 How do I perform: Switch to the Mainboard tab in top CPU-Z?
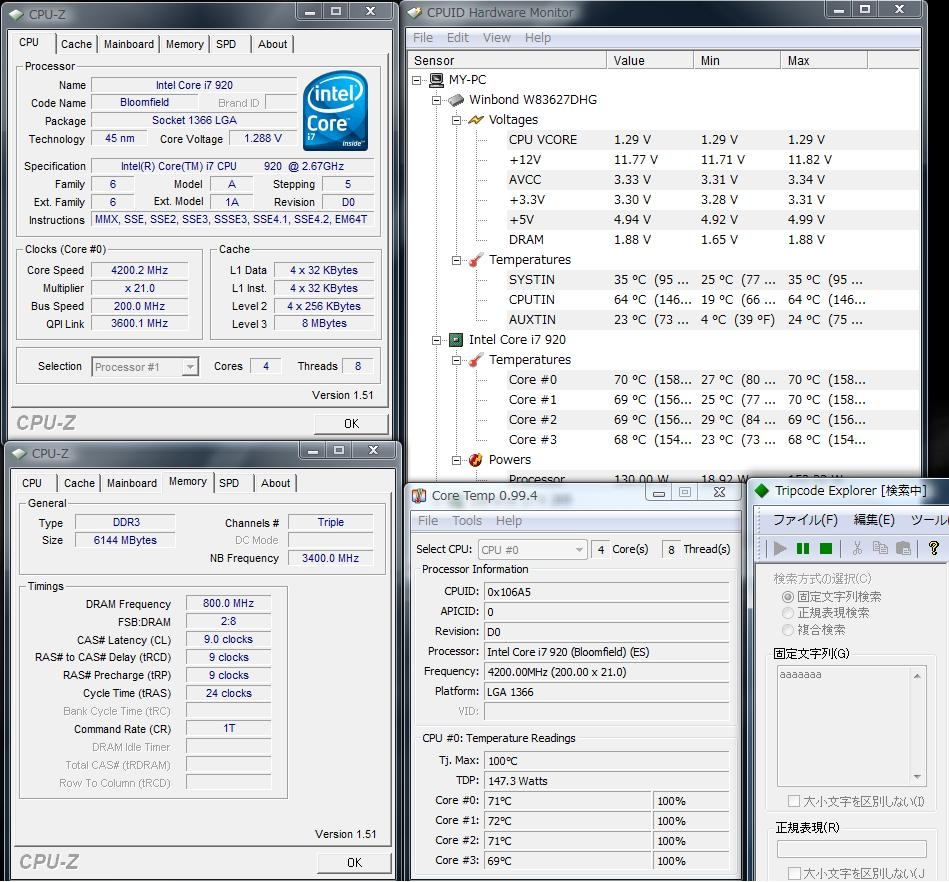point(129,44)
